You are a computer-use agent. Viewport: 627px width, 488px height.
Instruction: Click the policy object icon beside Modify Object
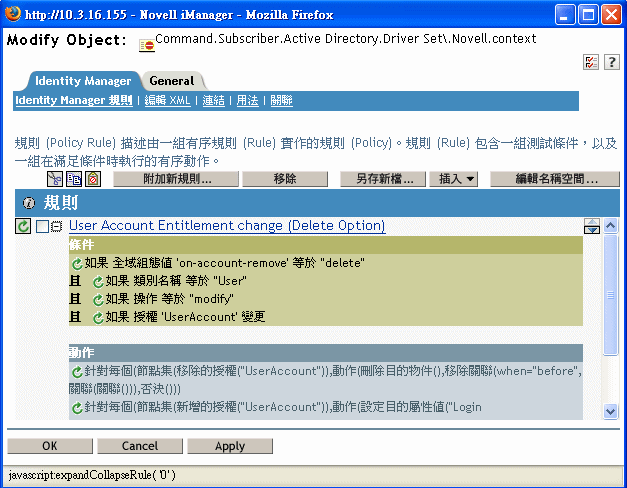(x=147, y=45)
